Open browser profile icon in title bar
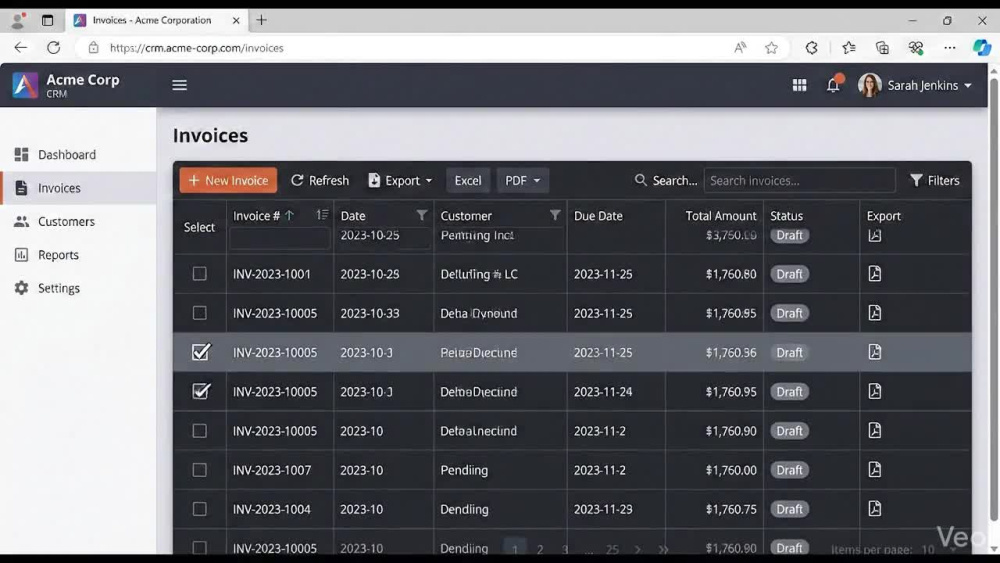The width and height of the screenshot is (1000, 563). pyautogui.click(x=18, y=20)
